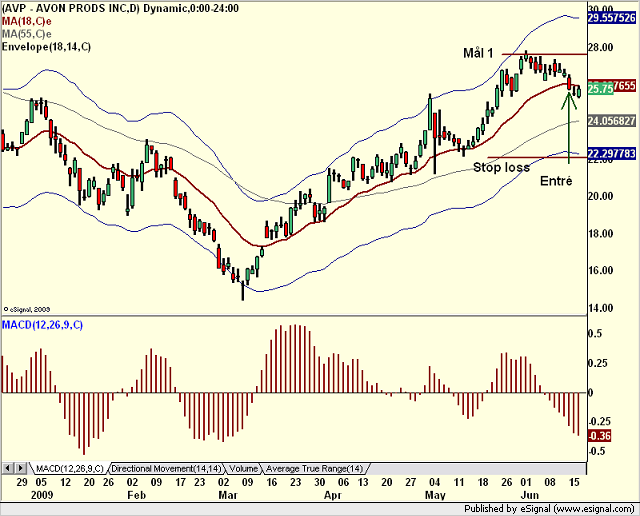Click the 29.557526 upper envelope price tag
The height and width of the screenshot is (516, 640).
[612, 18]
